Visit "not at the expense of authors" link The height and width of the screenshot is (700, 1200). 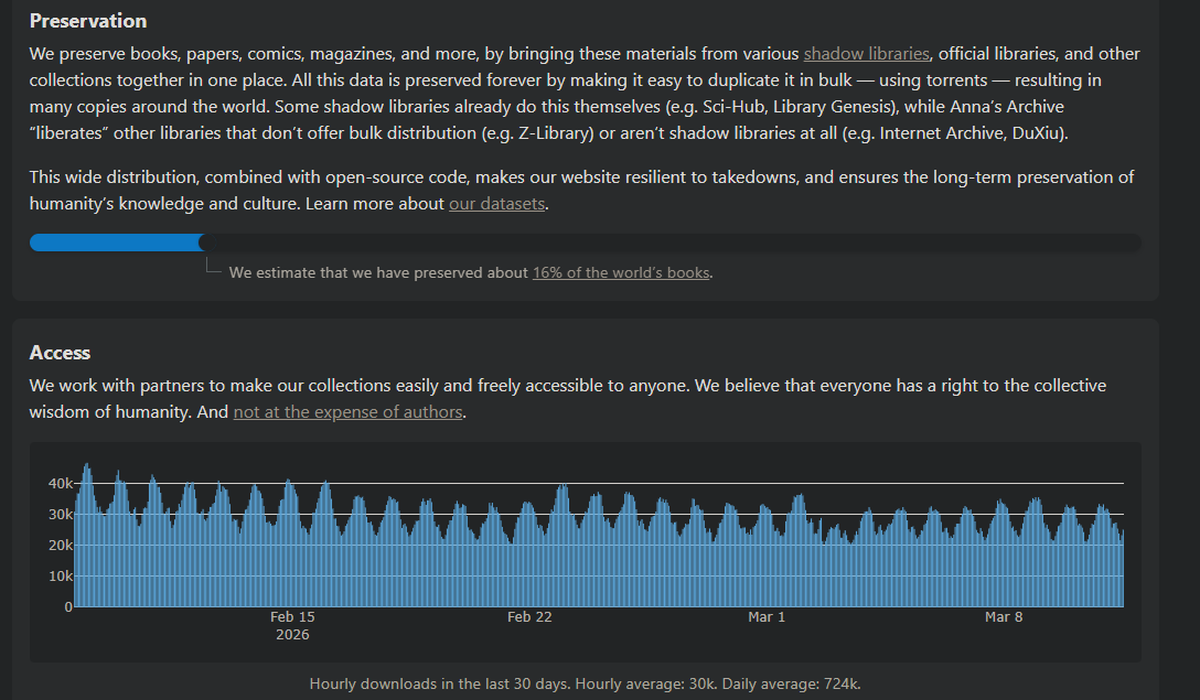pos(348,411)
